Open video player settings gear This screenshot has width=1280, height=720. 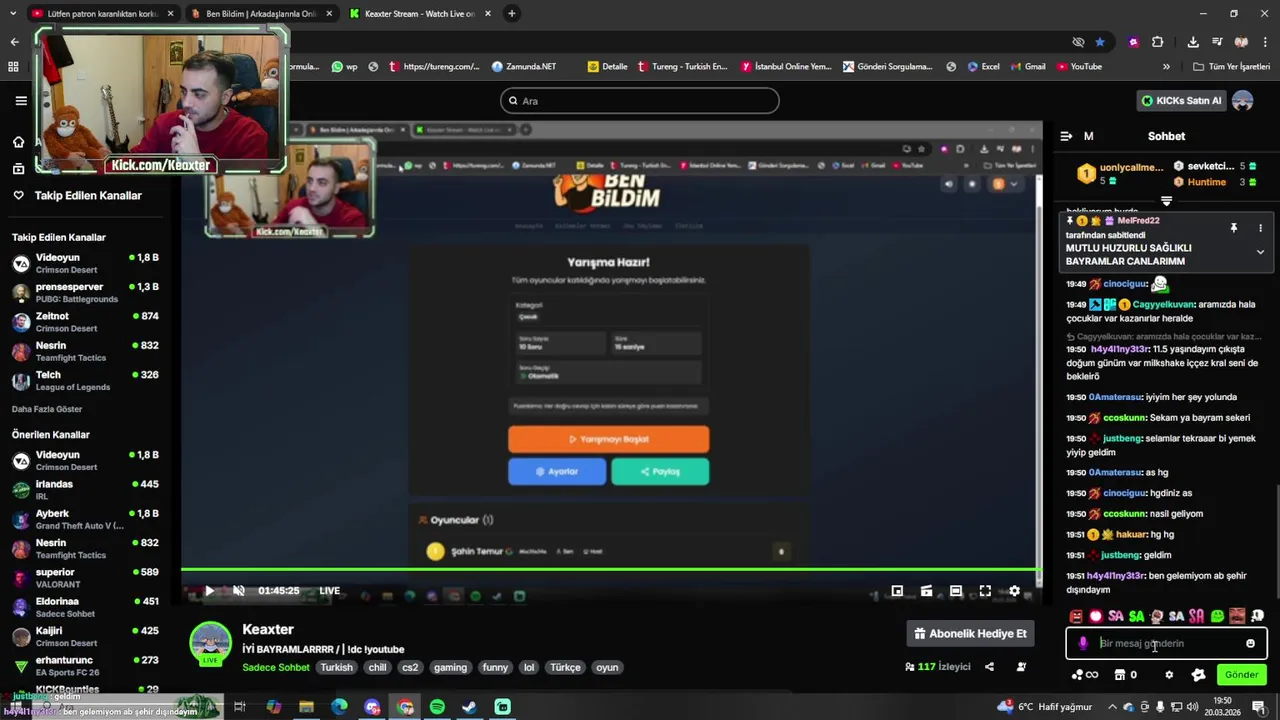1014,591
